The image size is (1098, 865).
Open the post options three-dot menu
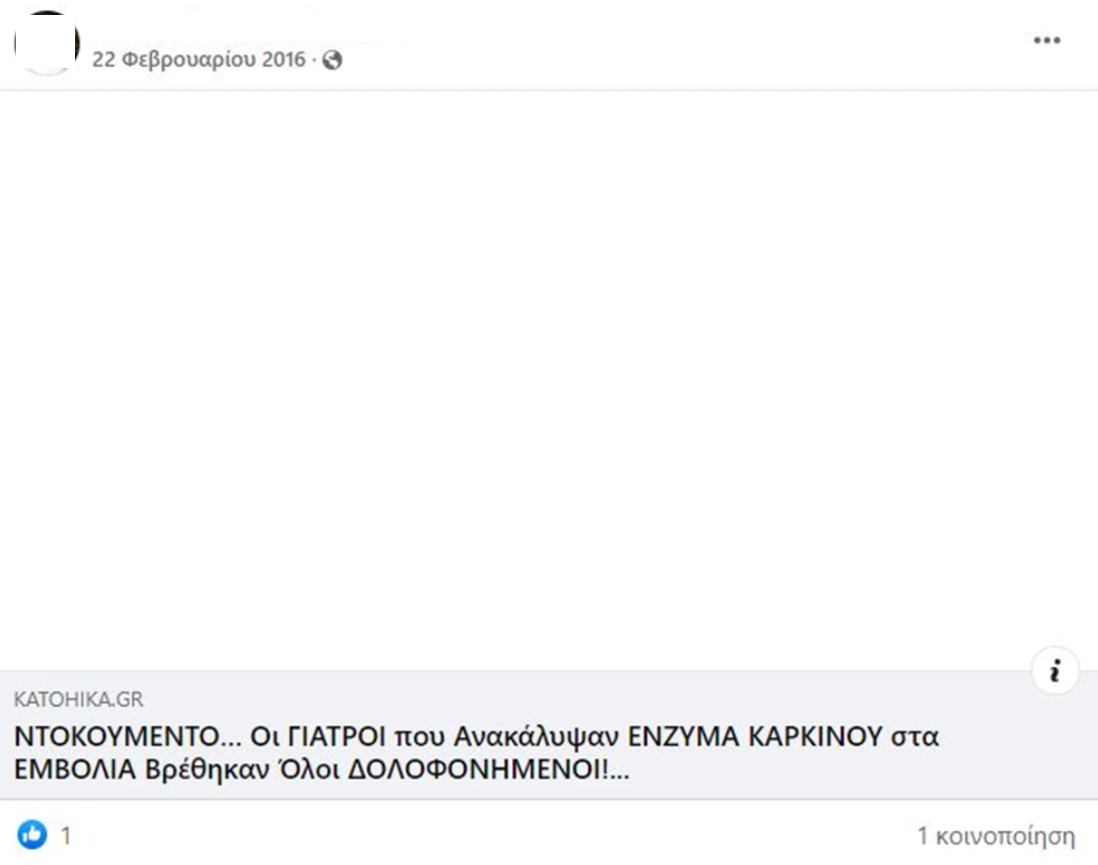(x=1046, y=41)
